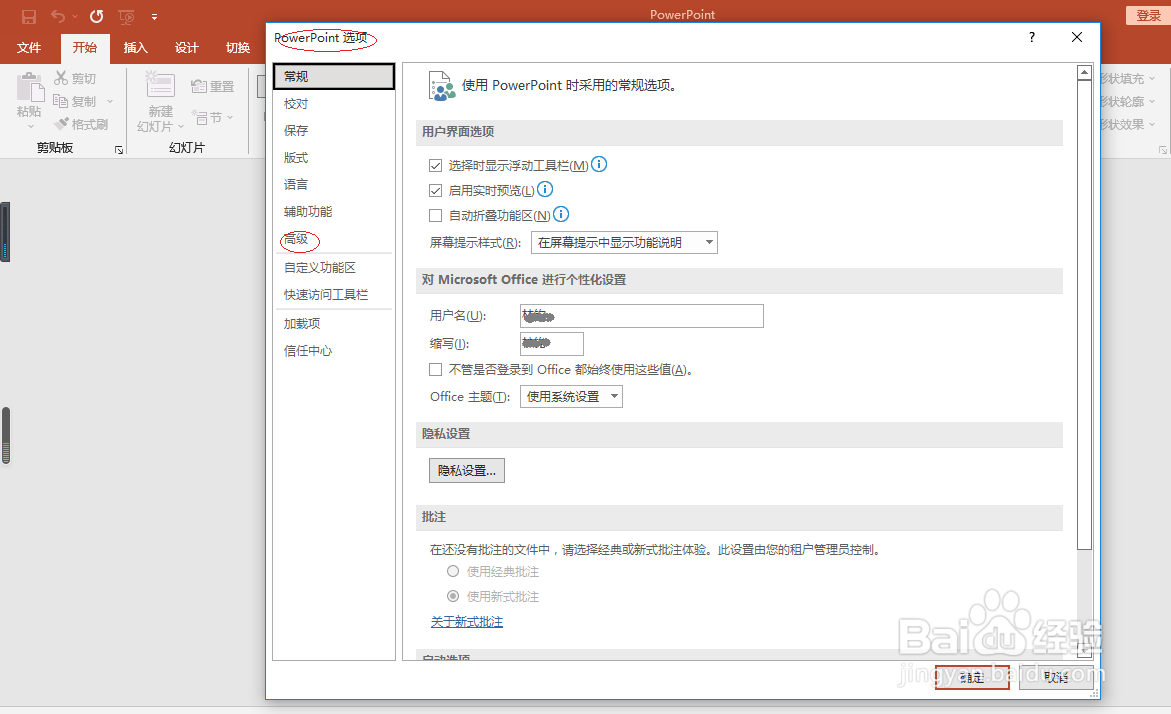Viewport: 1171px width, 714px height.
Task: Click the options pane vertical scrollbar thumb
Action: click(x=1084, y=314)
